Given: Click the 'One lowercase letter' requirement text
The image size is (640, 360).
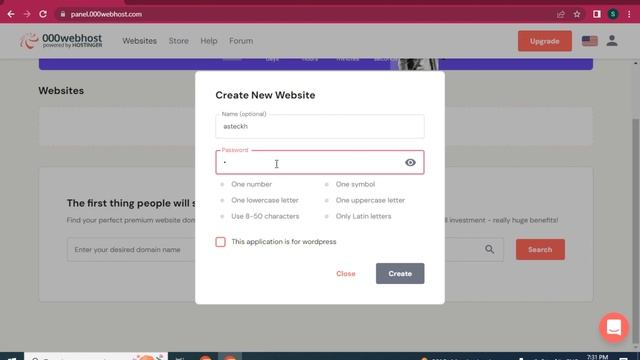Looking at the screenshot, I should (x=265, y=200).
